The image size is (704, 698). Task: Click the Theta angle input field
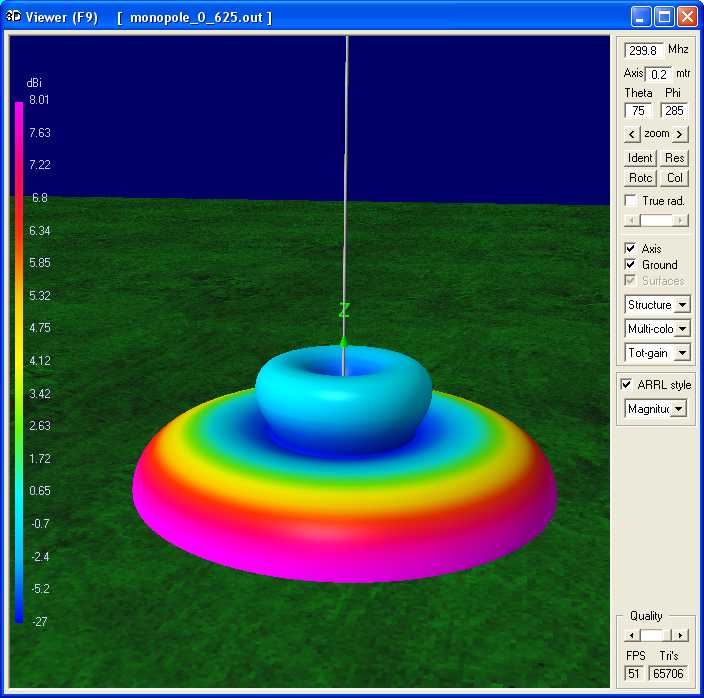(639, 111)
